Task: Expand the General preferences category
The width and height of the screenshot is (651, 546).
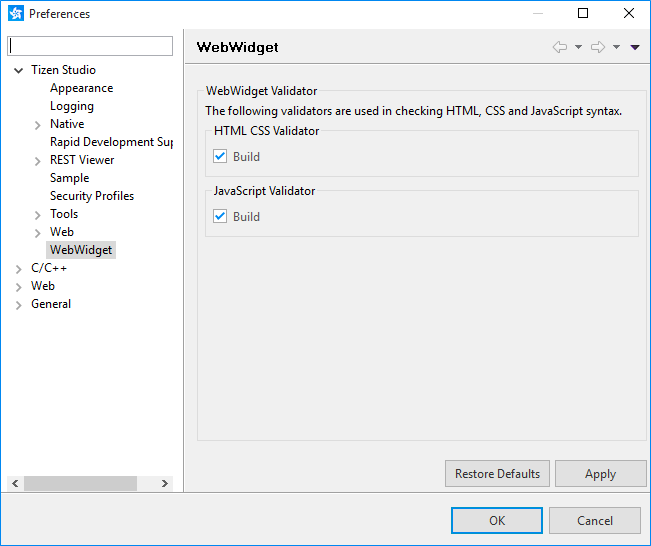Action: (19, 305)
